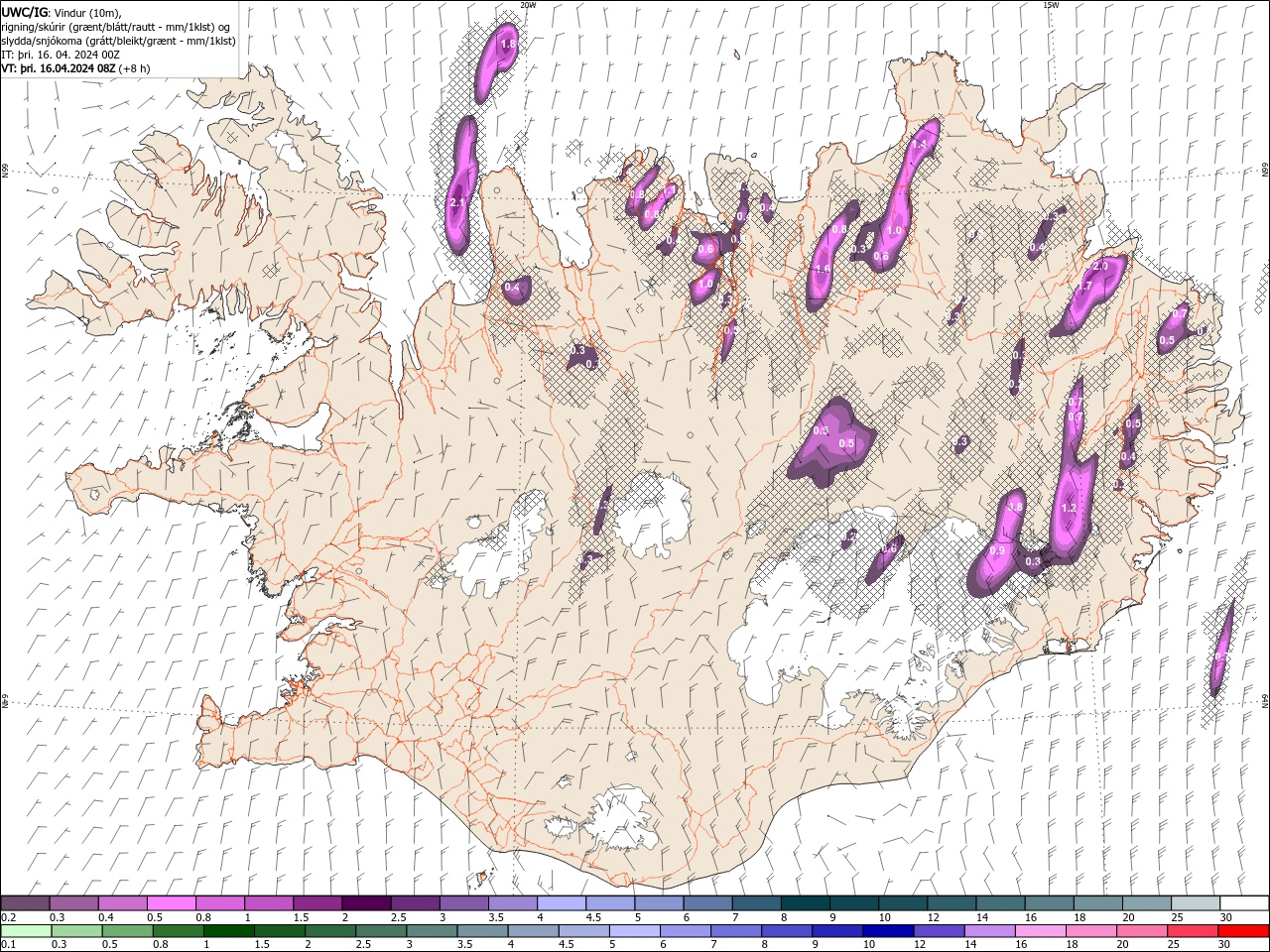Click the bright red rain swatch labeled 30
This screenshot has width=1270, height=952.
pos(1243,931)
